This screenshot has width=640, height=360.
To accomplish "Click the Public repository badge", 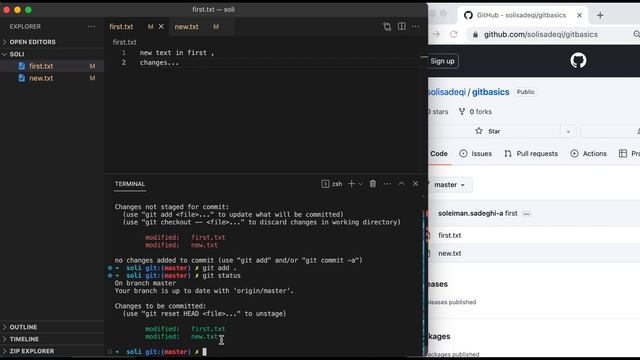I will pos(525,92).
